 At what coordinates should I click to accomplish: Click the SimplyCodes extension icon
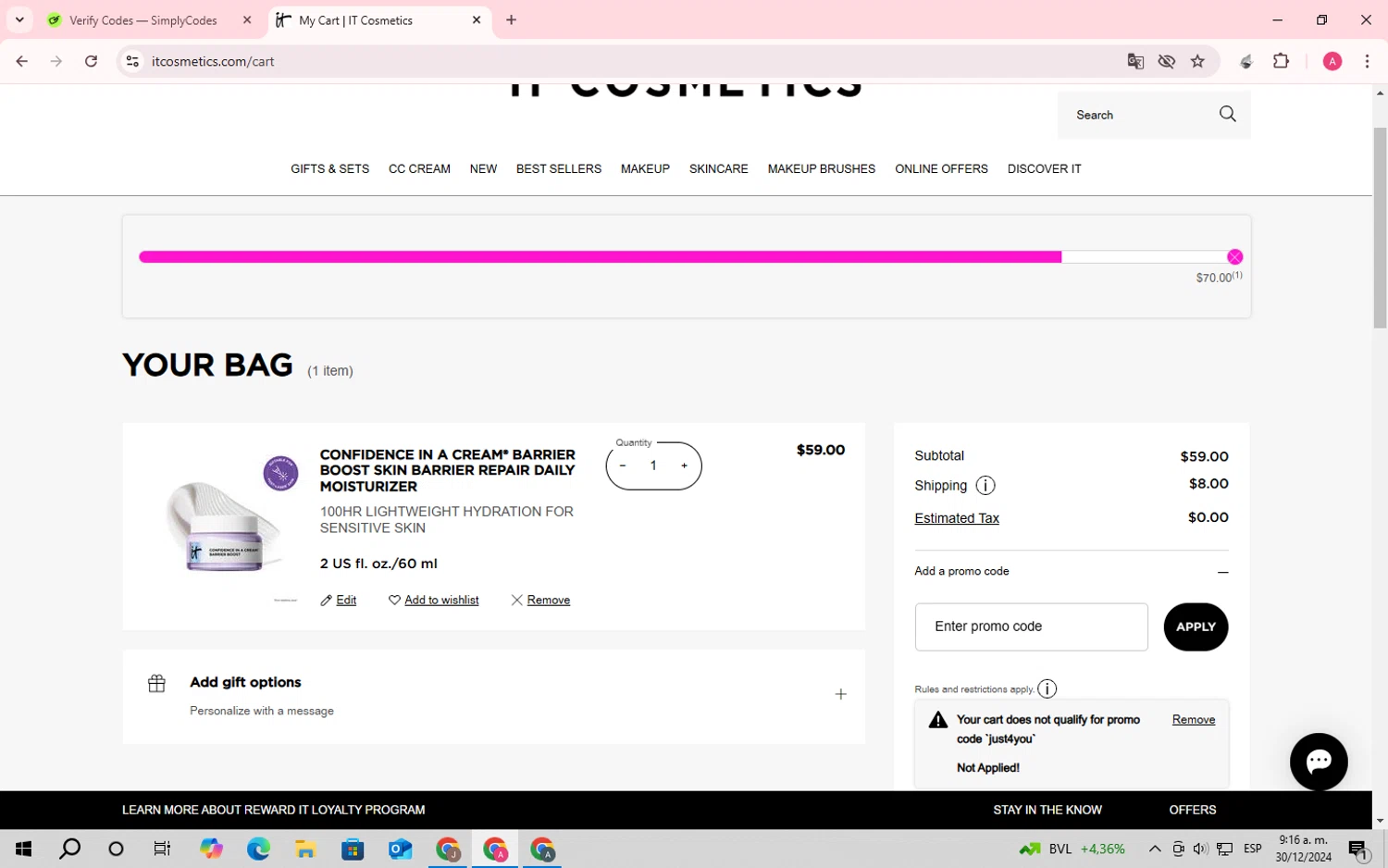coord(1246,61)
